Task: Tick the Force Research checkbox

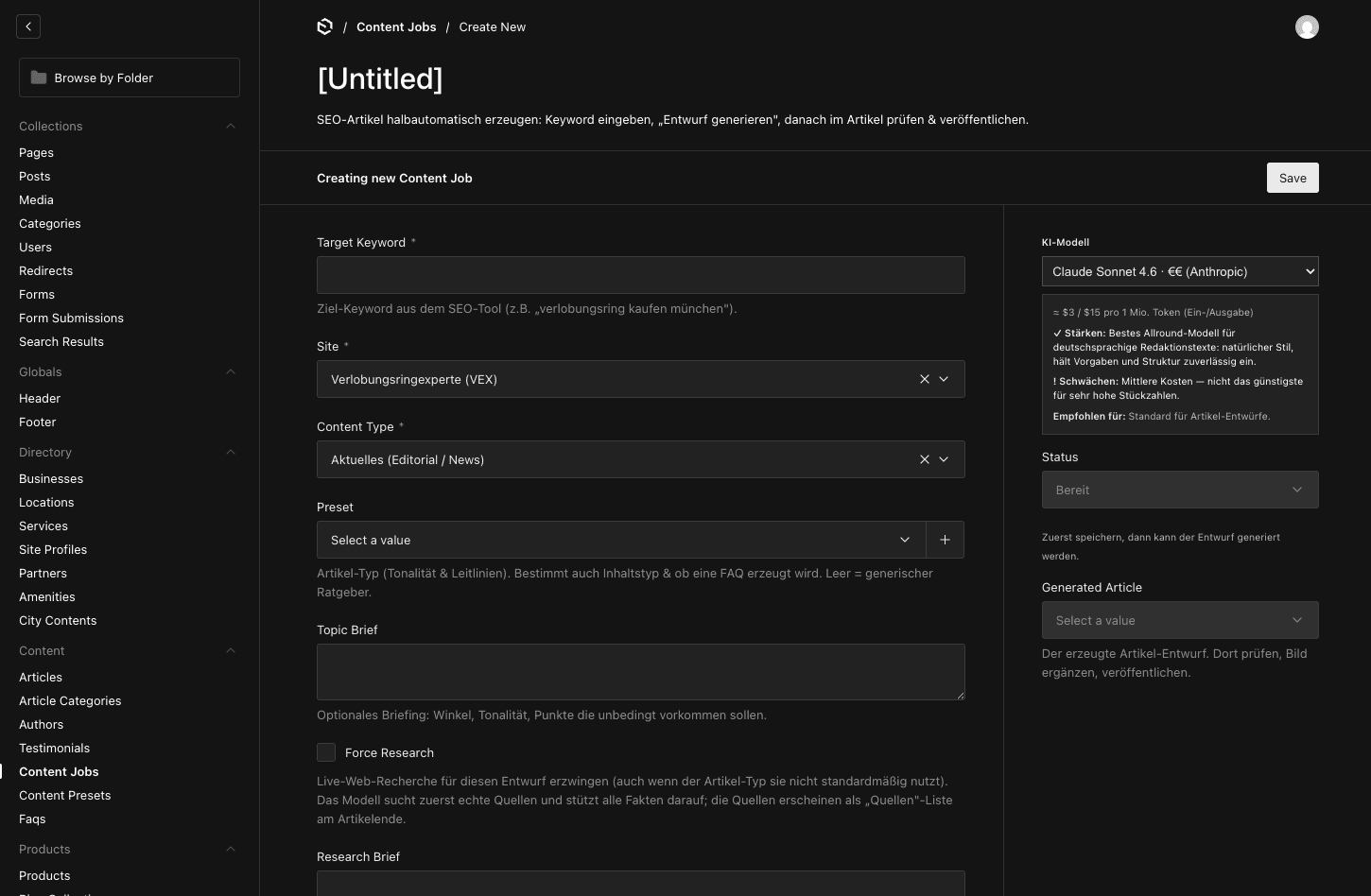Action: [326, 752]
